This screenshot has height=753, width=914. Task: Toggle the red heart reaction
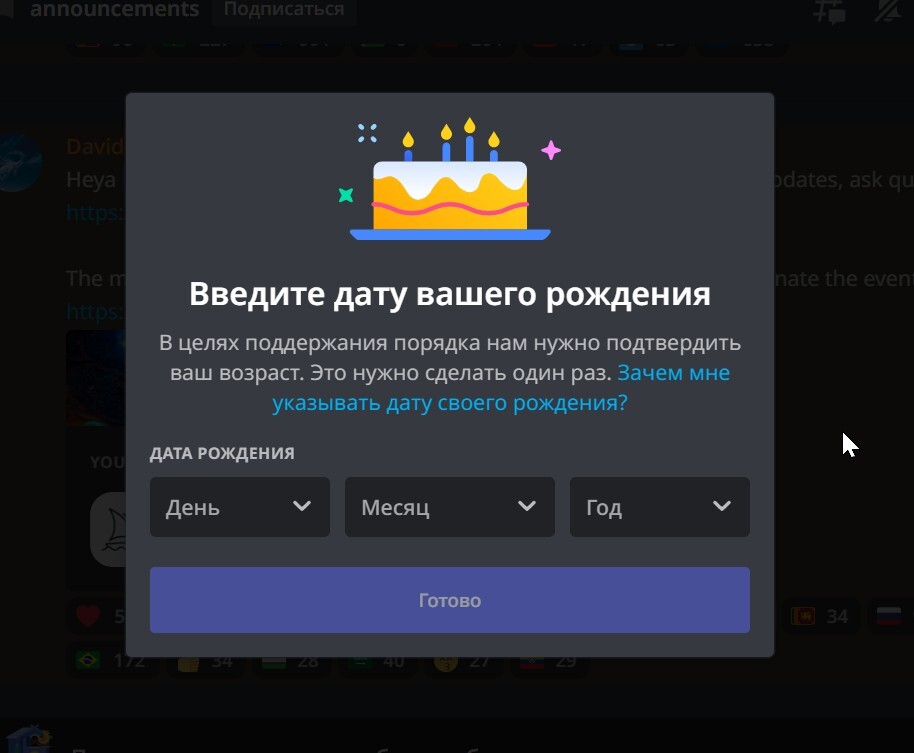point(88,615)
